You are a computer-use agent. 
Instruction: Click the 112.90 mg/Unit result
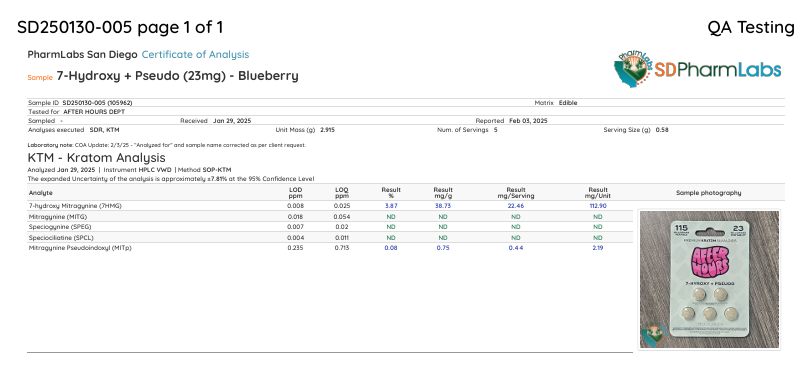coord(597,206)
